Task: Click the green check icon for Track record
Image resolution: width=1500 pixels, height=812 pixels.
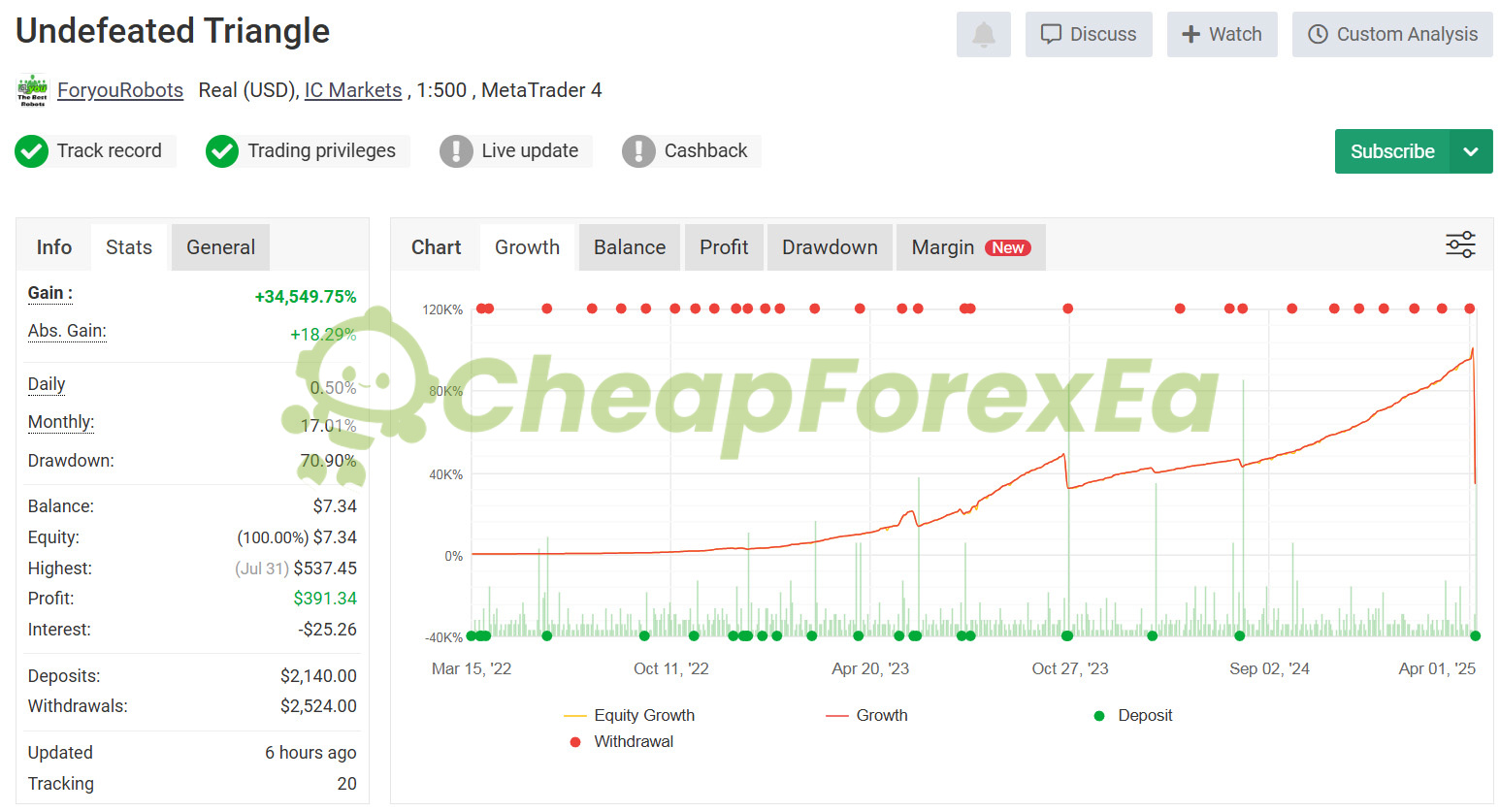Action: pyautogui.click(x=32, y=151)
